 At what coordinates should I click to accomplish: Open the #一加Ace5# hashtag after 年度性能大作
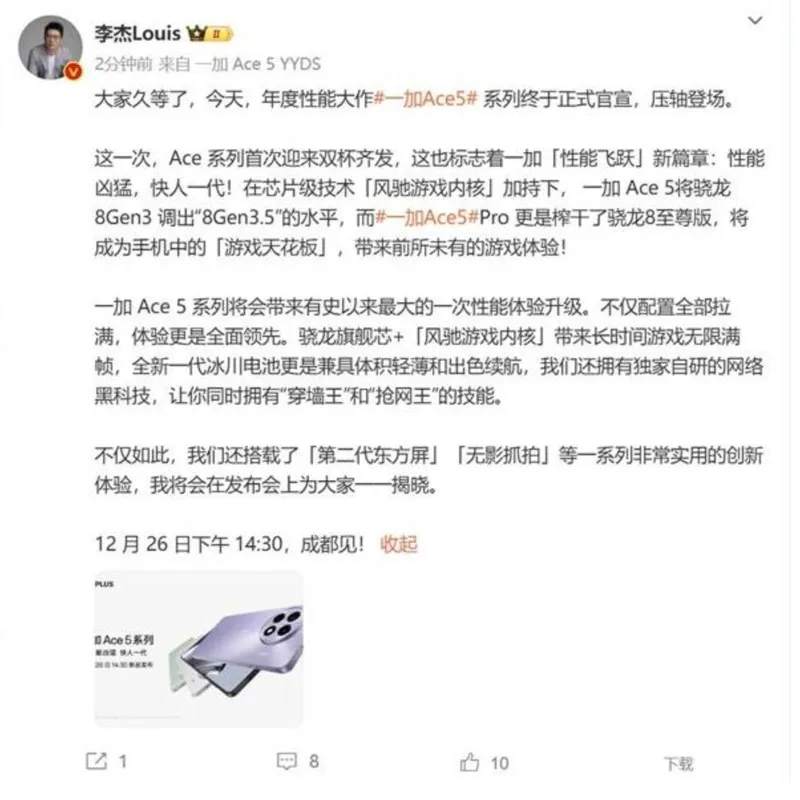(426, 98)
